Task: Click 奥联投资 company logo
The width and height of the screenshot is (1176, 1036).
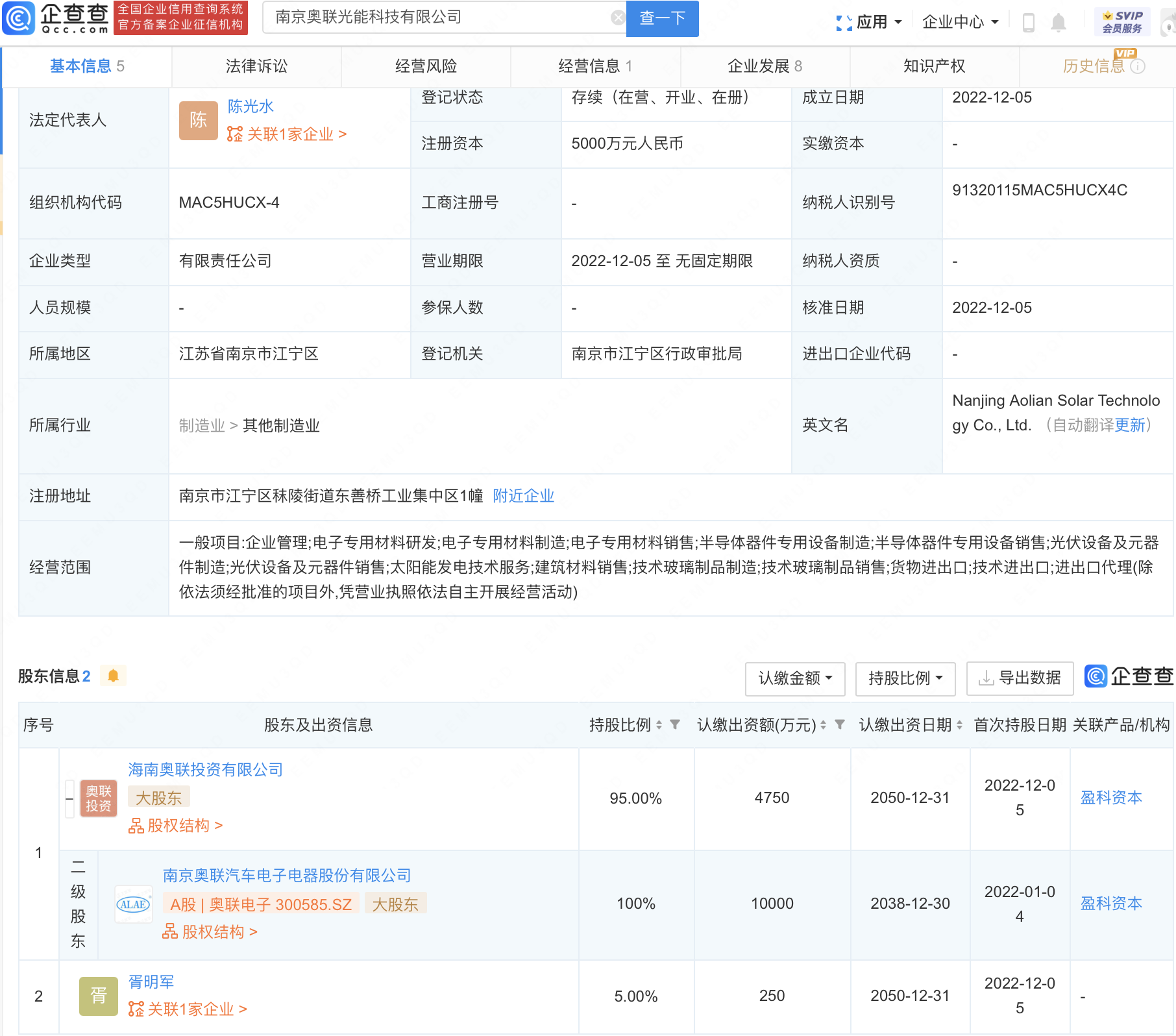Action: [x=99, y=798]
